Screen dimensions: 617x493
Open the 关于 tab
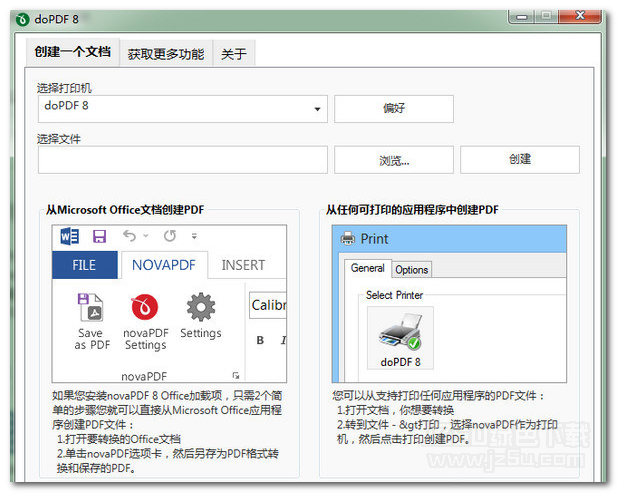click(234, 54)
